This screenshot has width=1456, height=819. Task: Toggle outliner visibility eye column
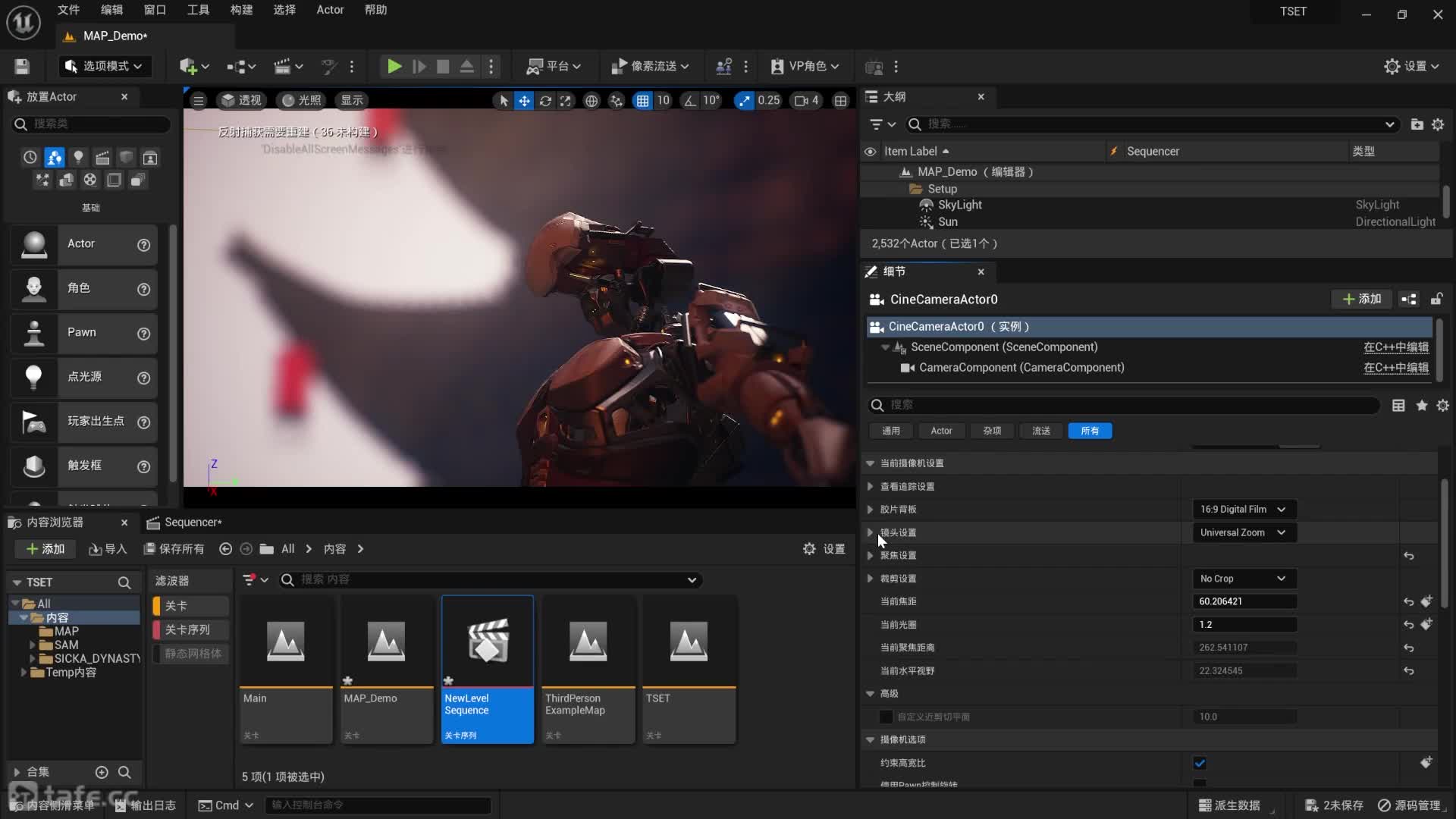tap(870, 152)
